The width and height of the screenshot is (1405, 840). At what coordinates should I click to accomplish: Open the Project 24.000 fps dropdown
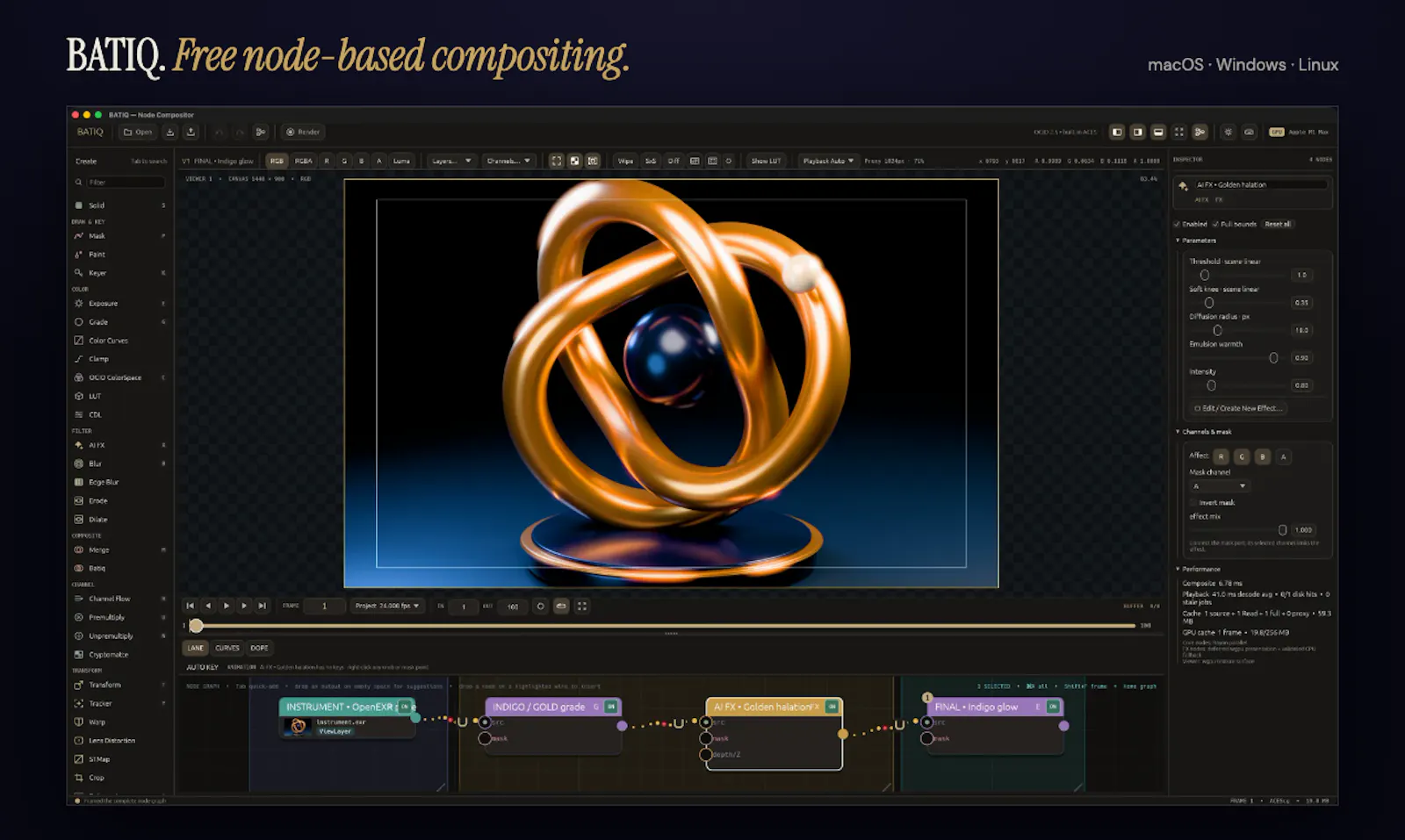(386, 606)
